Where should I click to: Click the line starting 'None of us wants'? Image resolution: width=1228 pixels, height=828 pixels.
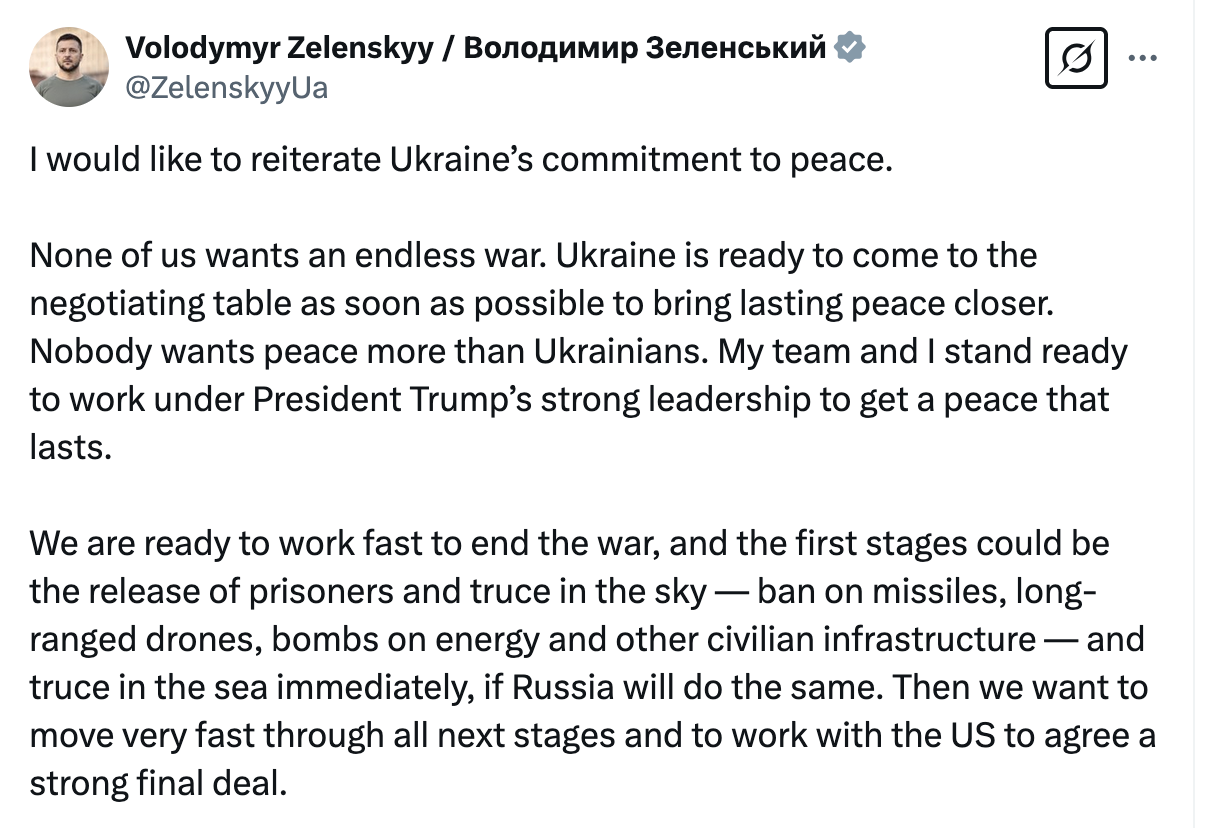(533, 256)
